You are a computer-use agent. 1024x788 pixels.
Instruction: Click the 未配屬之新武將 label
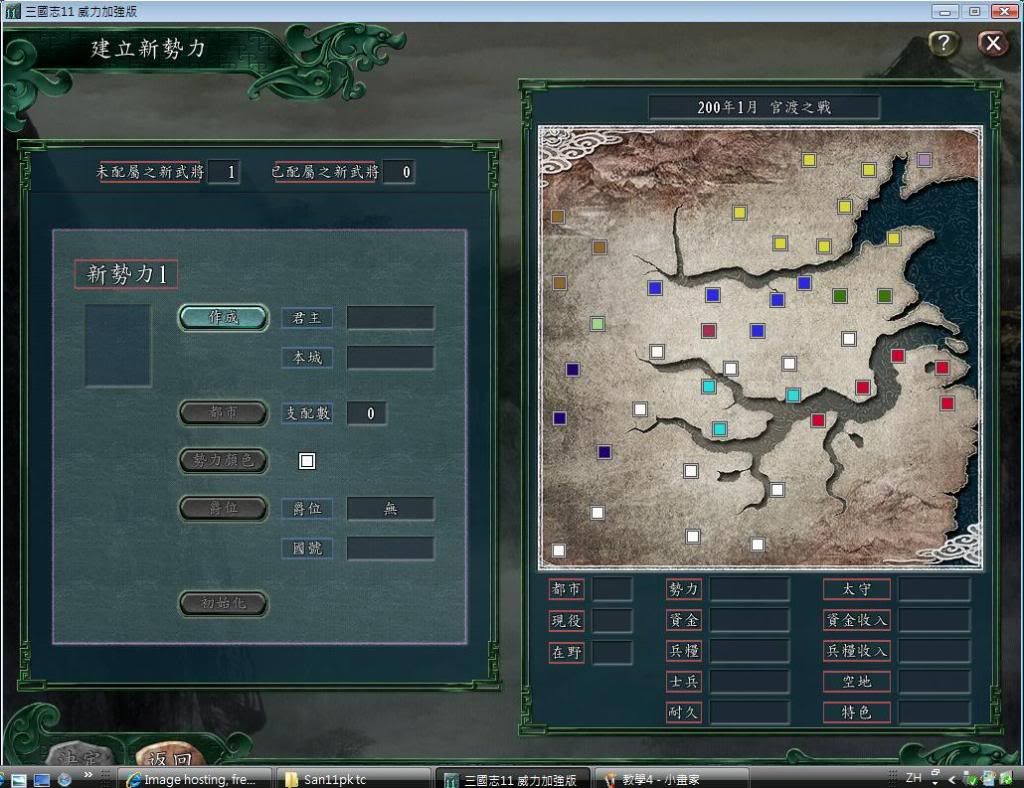tap(150, 172)
